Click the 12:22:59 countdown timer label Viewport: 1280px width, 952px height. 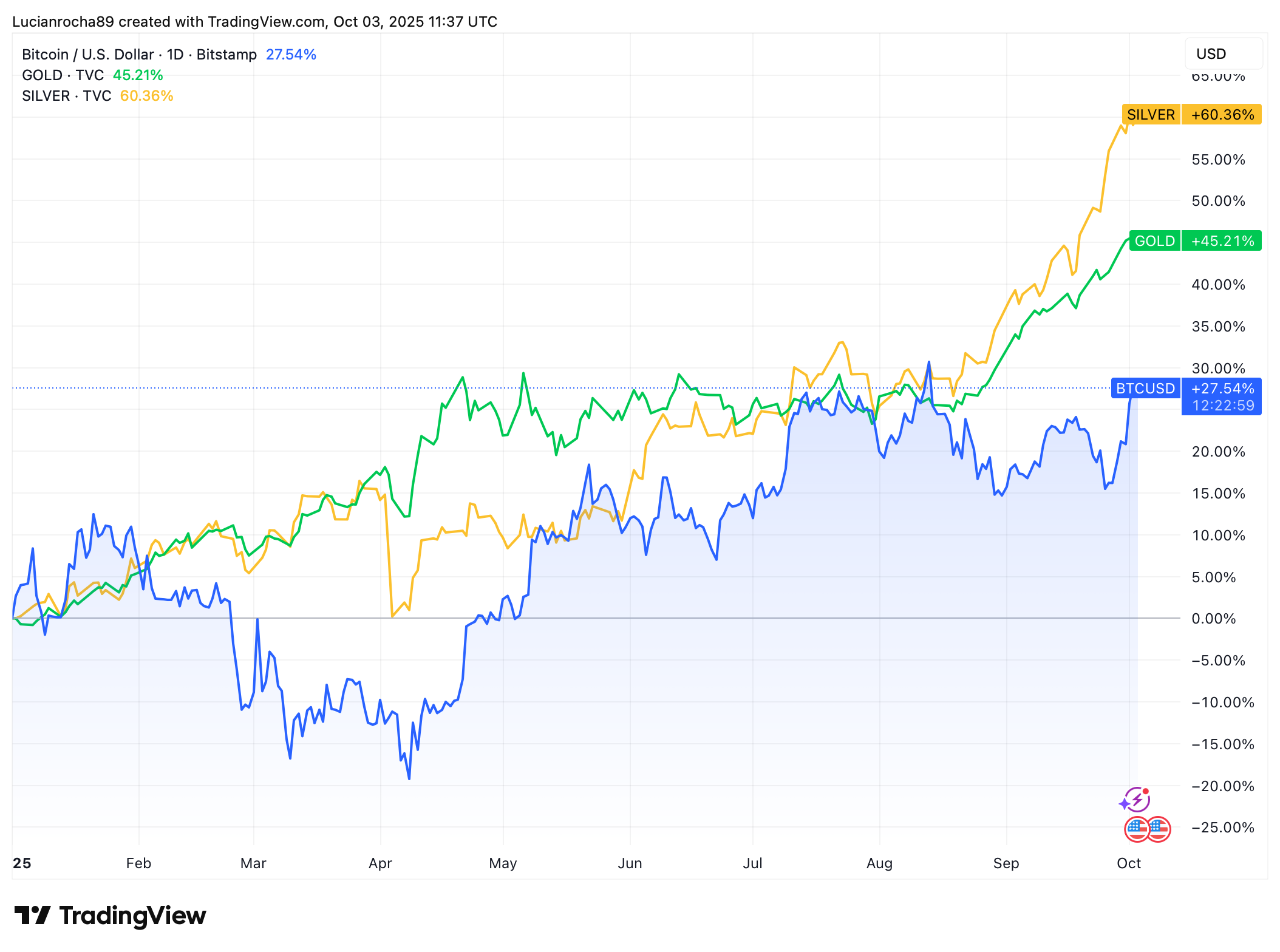pyautogui.click(x=1222, y=406)
